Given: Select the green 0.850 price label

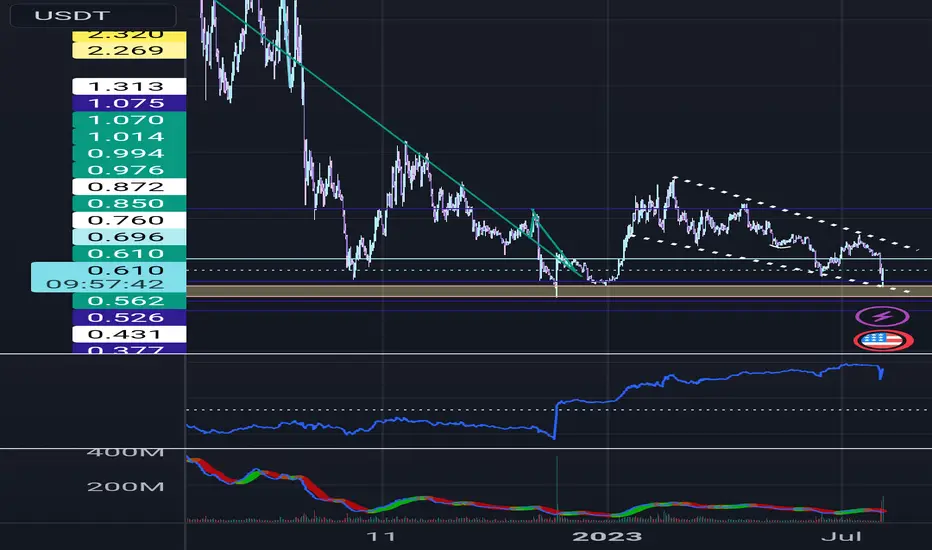Looking at the screenshot, I should [x=129, y=203].
